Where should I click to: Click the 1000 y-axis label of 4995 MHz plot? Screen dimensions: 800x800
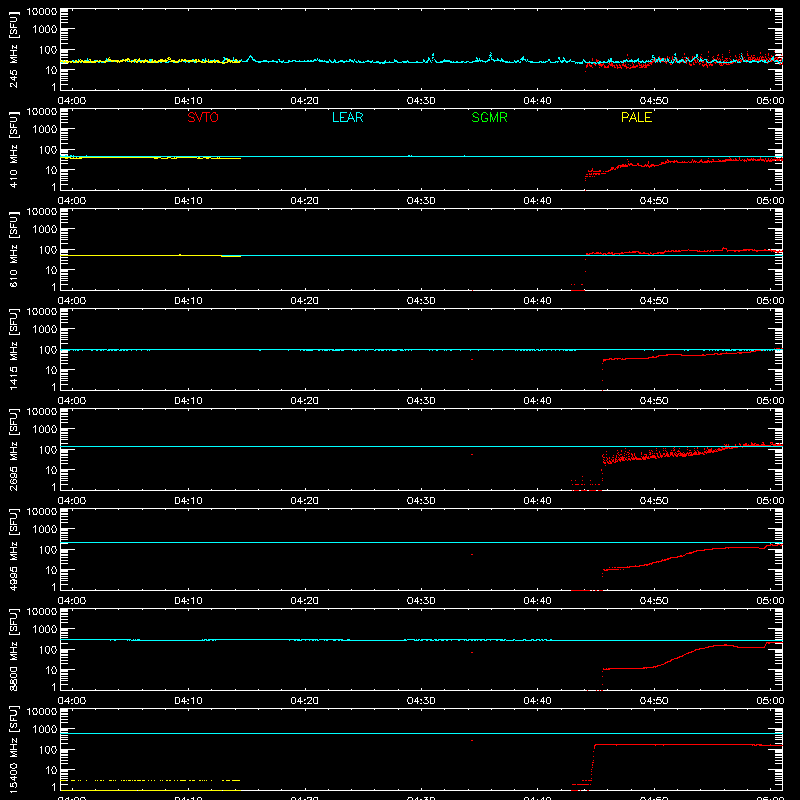(x=45, y=530)
